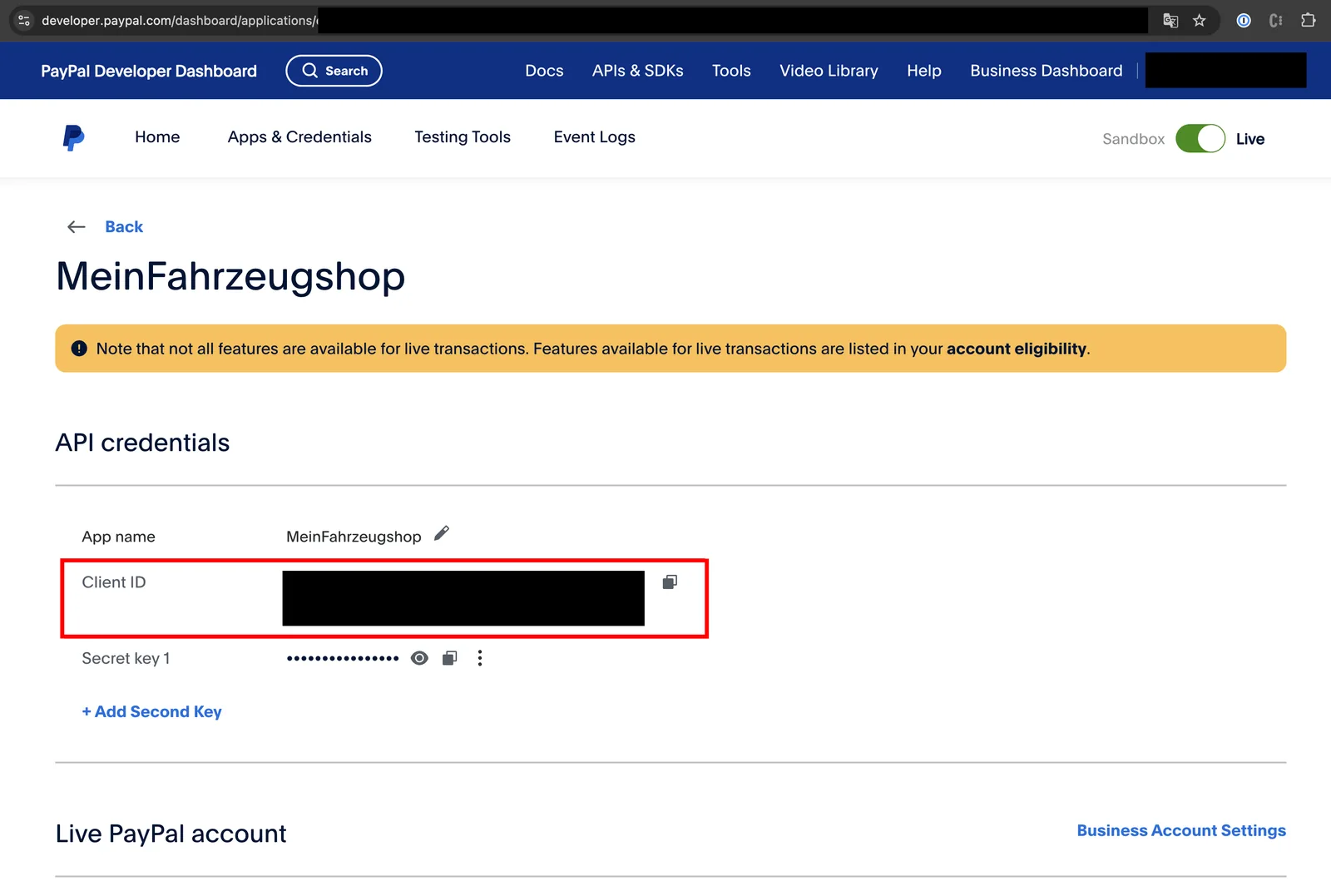Click the Search button
The width and height of the screenshot is (1331, 896).
(334, 71)
